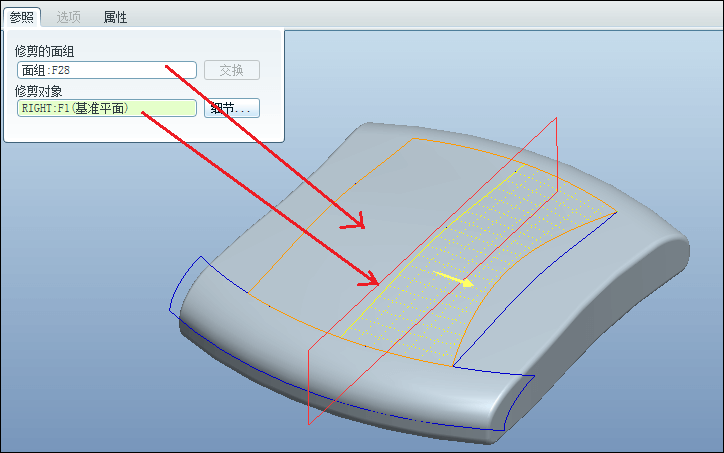This screenshot has width=724, height=453.
Task: Flip the yellow trim direction arrow
Action: 454,279
